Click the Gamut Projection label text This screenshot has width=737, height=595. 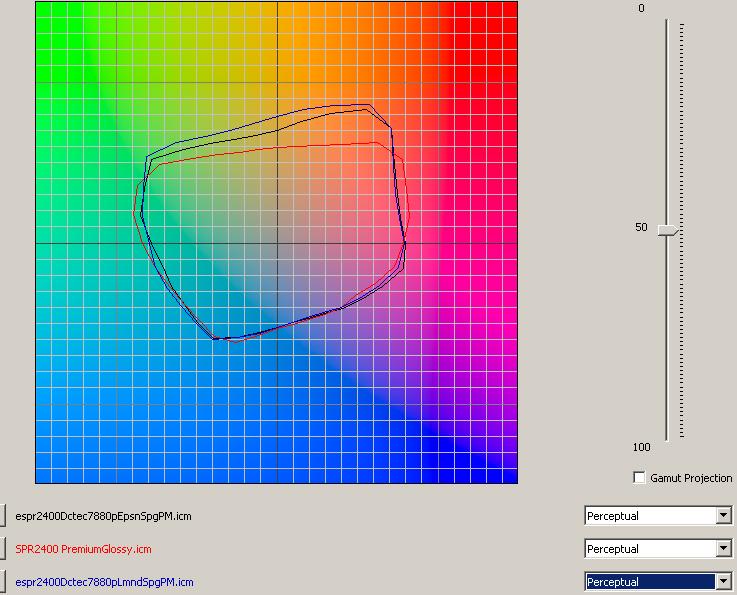(x=691, y=478)
